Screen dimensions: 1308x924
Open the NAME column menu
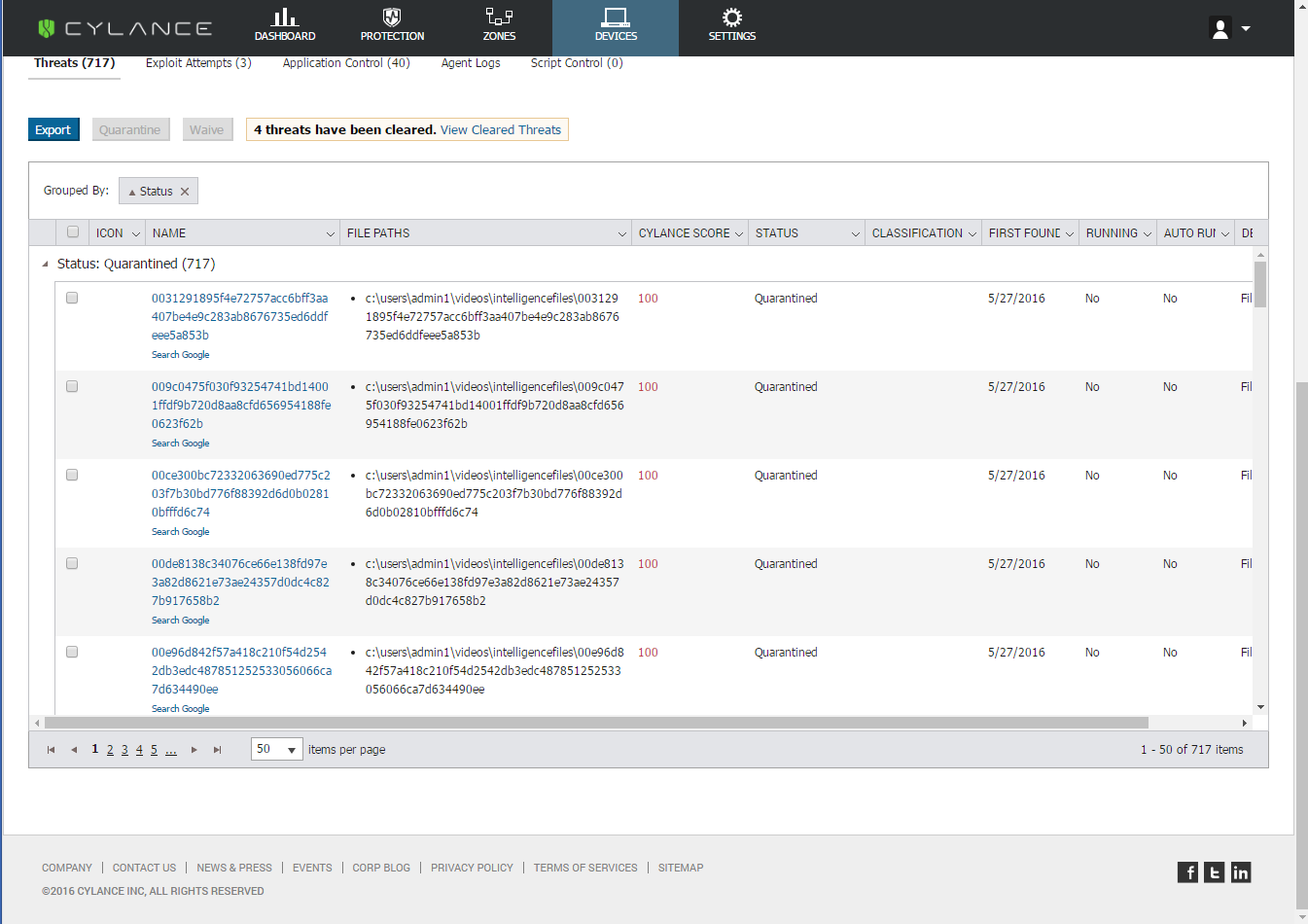click(x=331, y=233)
